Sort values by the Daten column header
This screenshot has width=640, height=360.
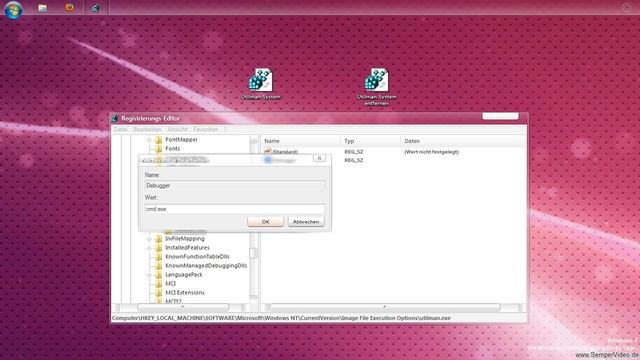[463, 141]
